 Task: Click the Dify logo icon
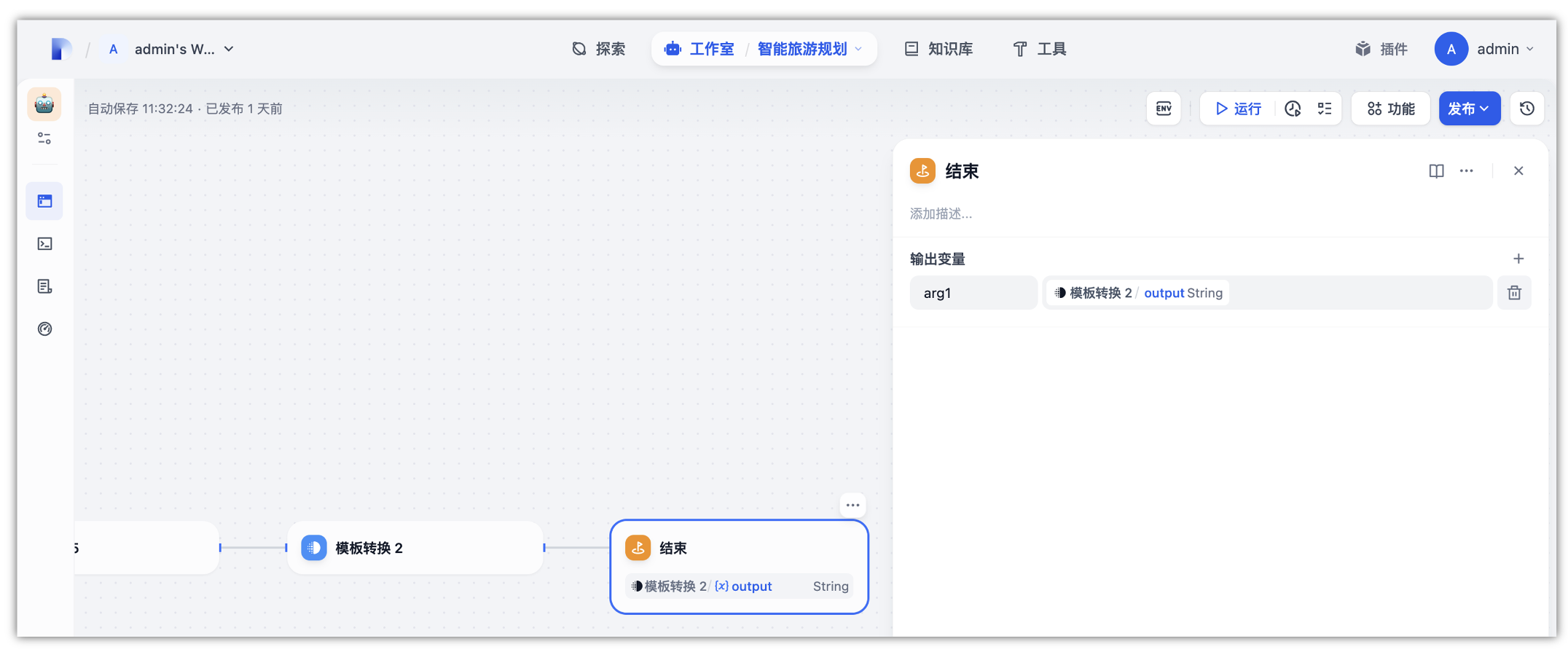click(x=61, y=49)
